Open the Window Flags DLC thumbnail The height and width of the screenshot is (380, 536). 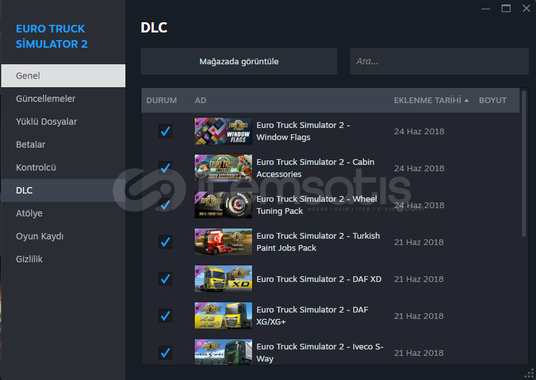(223, 131)
